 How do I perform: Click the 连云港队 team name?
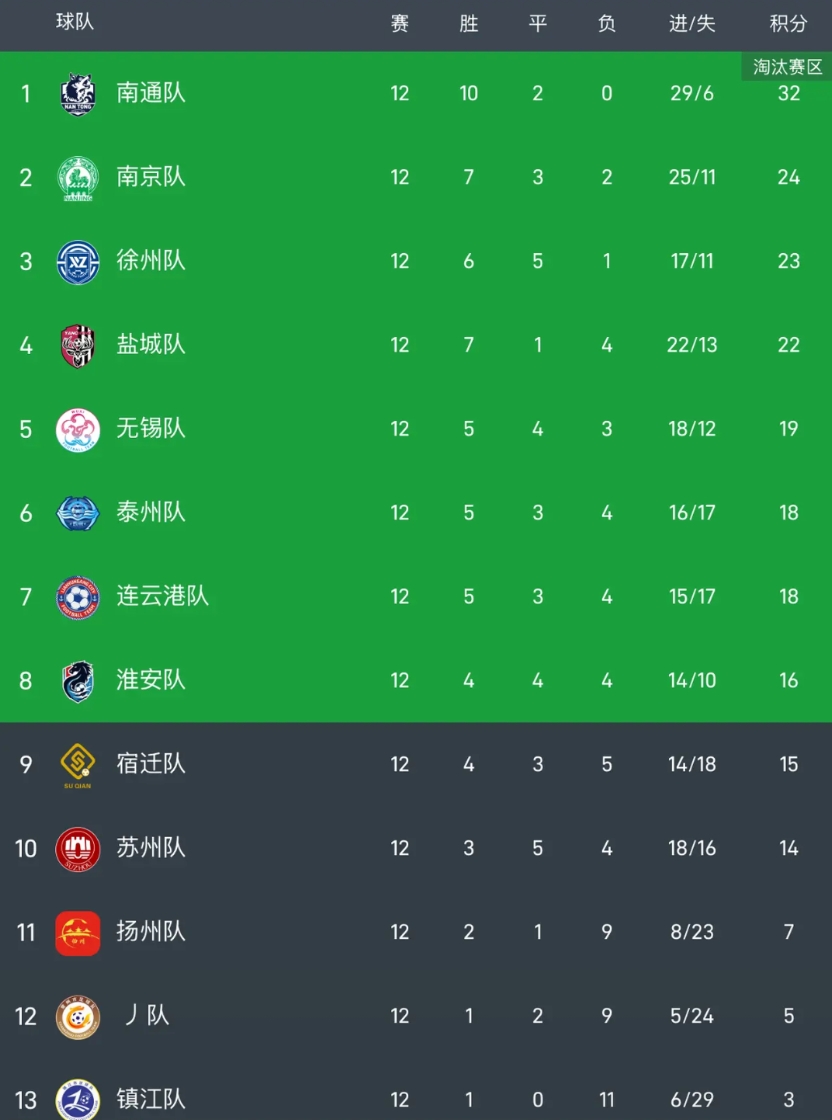[162, 596]
